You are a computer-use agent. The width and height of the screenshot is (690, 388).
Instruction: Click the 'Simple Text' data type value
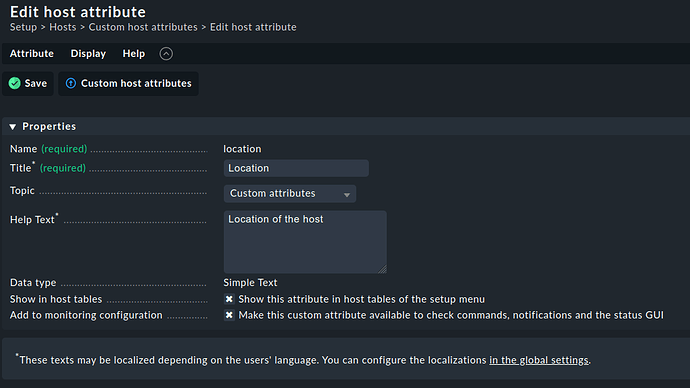point(250,283)
